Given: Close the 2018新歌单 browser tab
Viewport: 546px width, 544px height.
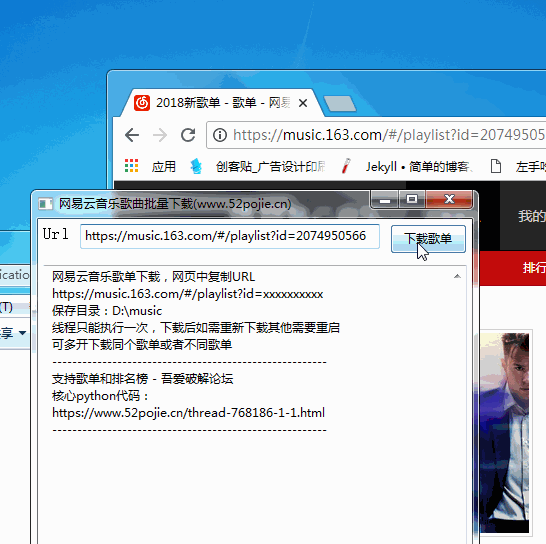Looking at the screenshot, I should pyautogui.click(x=303, y=103).
